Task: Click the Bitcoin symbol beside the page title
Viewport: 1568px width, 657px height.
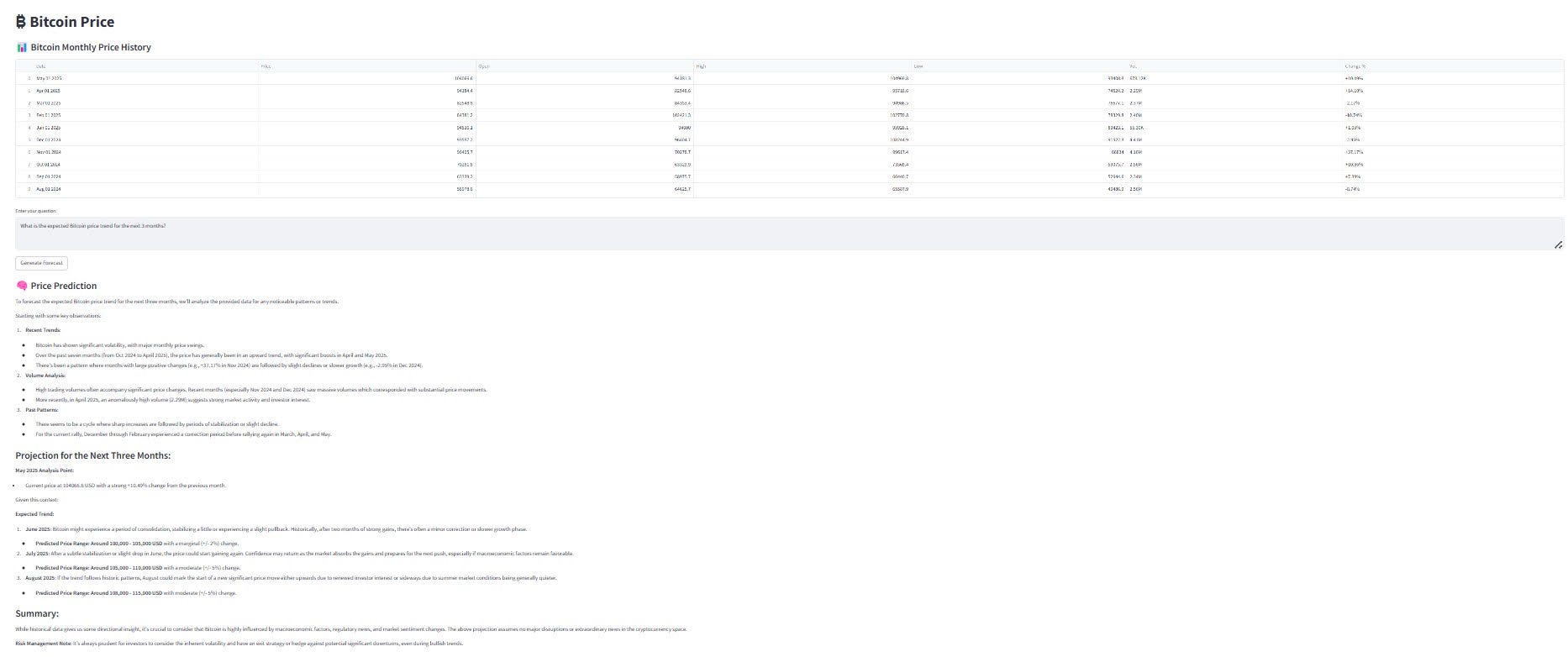Action: pyautogui.click(x=21, y=22)
